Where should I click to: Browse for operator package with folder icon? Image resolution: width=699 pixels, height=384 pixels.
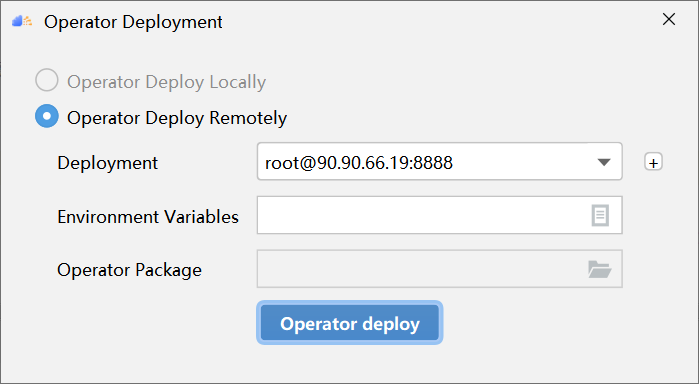[600, 269]
